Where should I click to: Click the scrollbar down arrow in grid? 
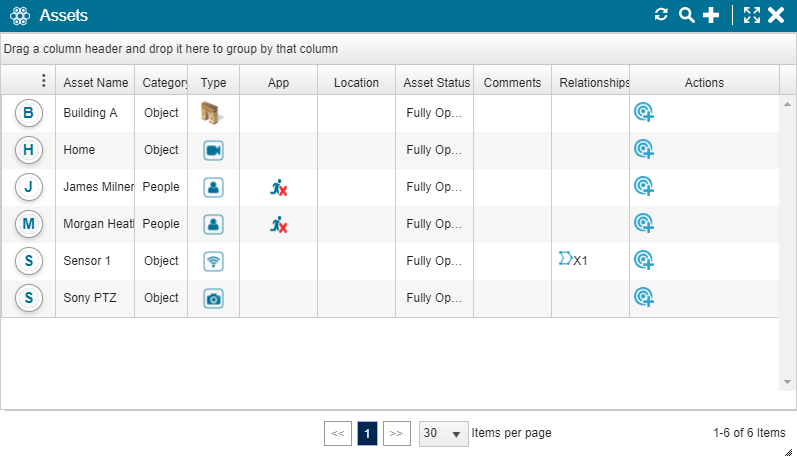787,382
